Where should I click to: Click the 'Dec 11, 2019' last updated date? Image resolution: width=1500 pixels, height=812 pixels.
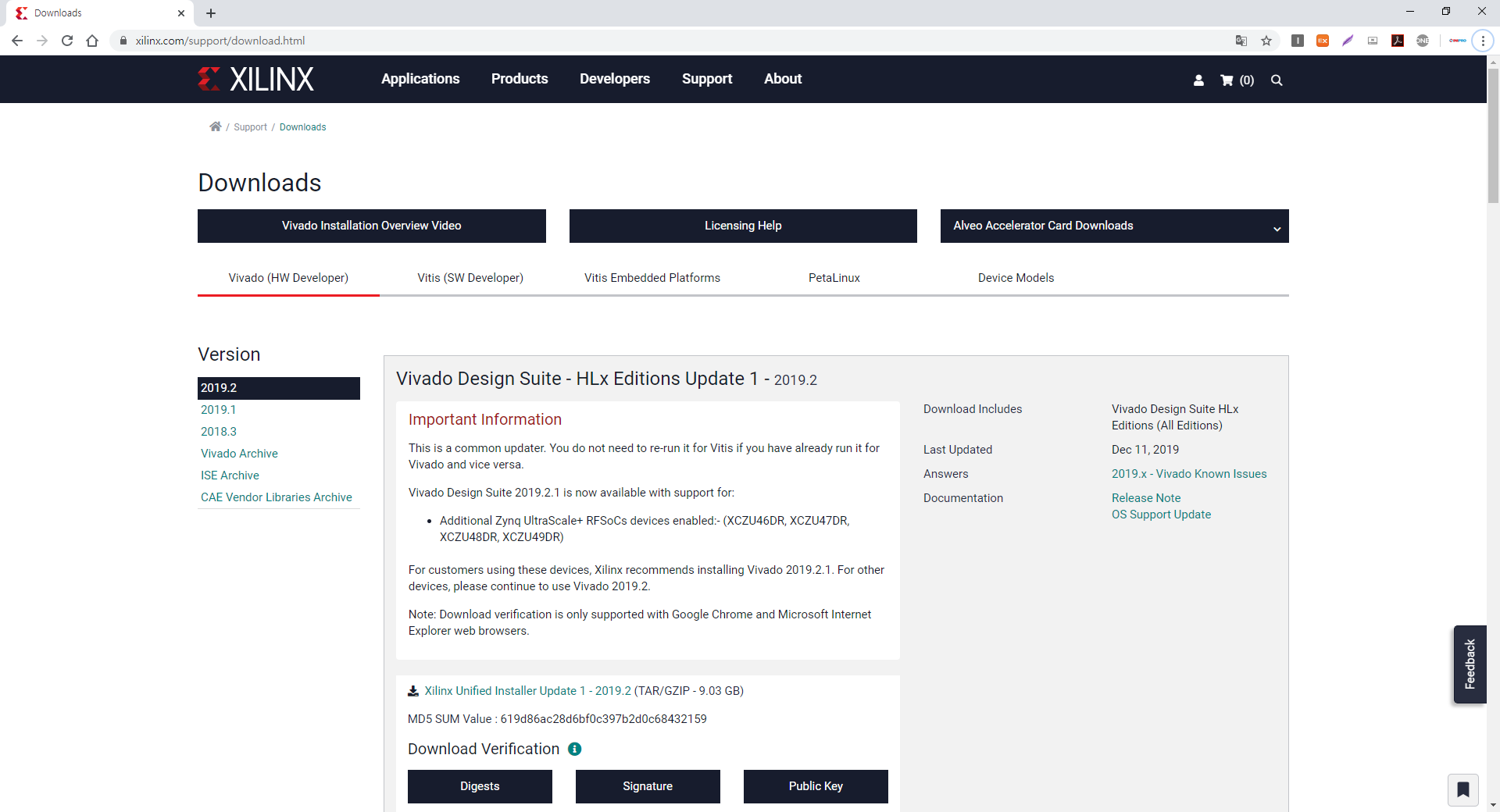[1145, 450]
